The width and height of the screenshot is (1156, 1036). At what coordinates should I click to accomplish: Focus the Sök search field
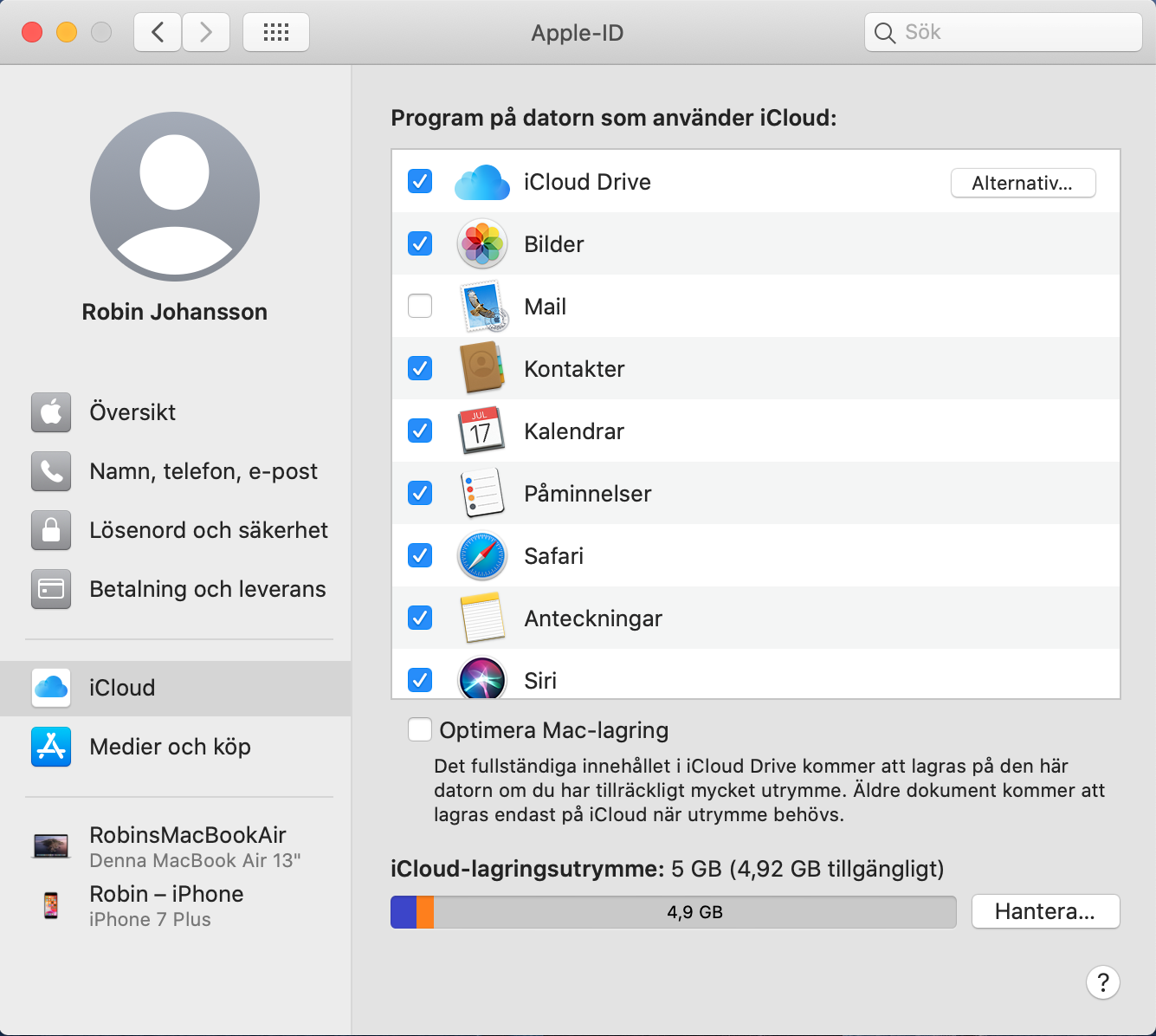coord(1004,33)
